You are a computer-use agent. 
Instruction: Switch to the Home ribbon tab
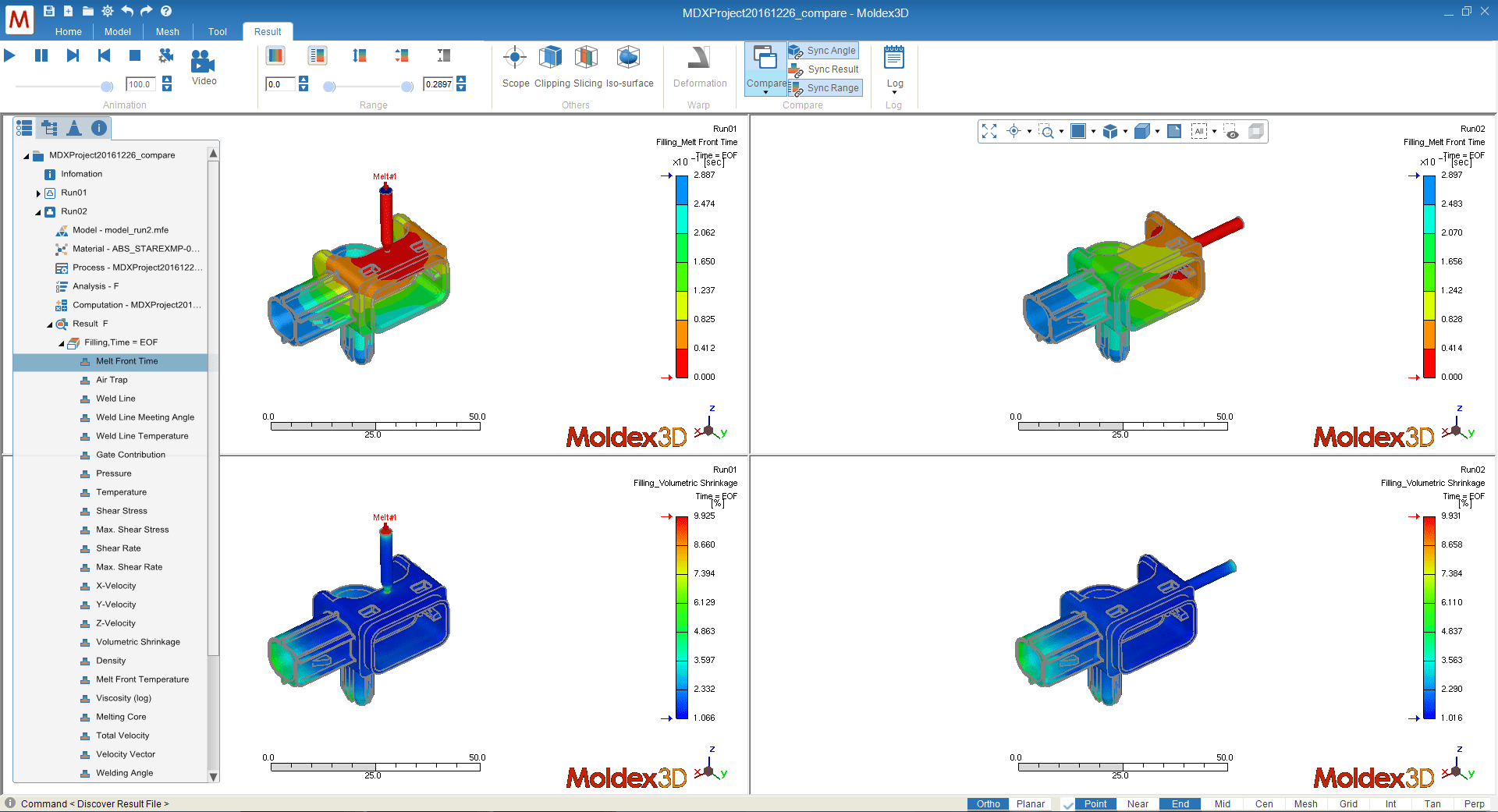click(x=69, y=32)
